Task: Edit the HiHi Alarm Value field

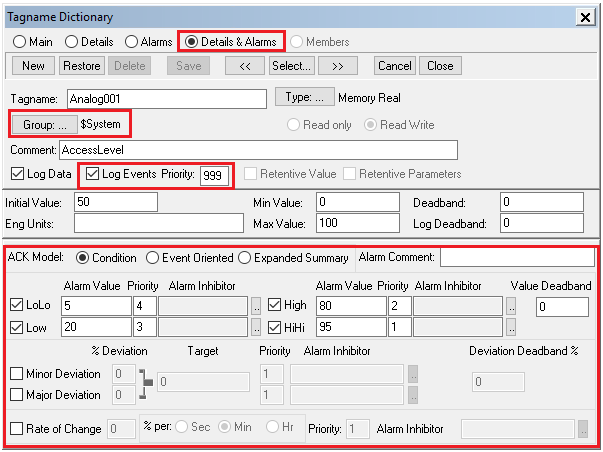Action: [x=351, y=327]
